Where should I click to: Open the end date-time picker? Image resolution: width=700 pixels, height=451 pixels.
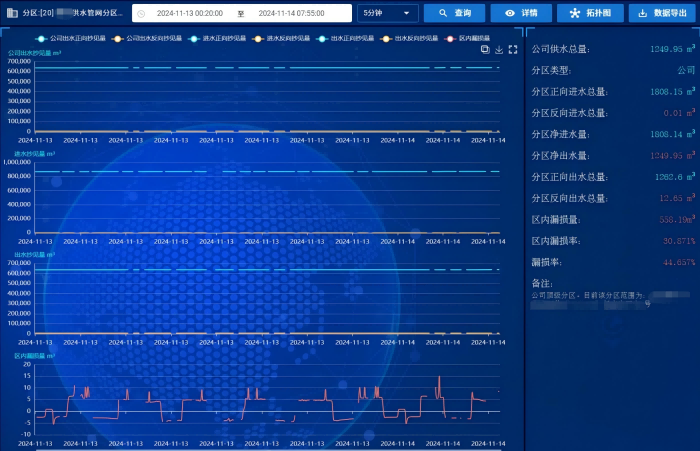point(291,13)
